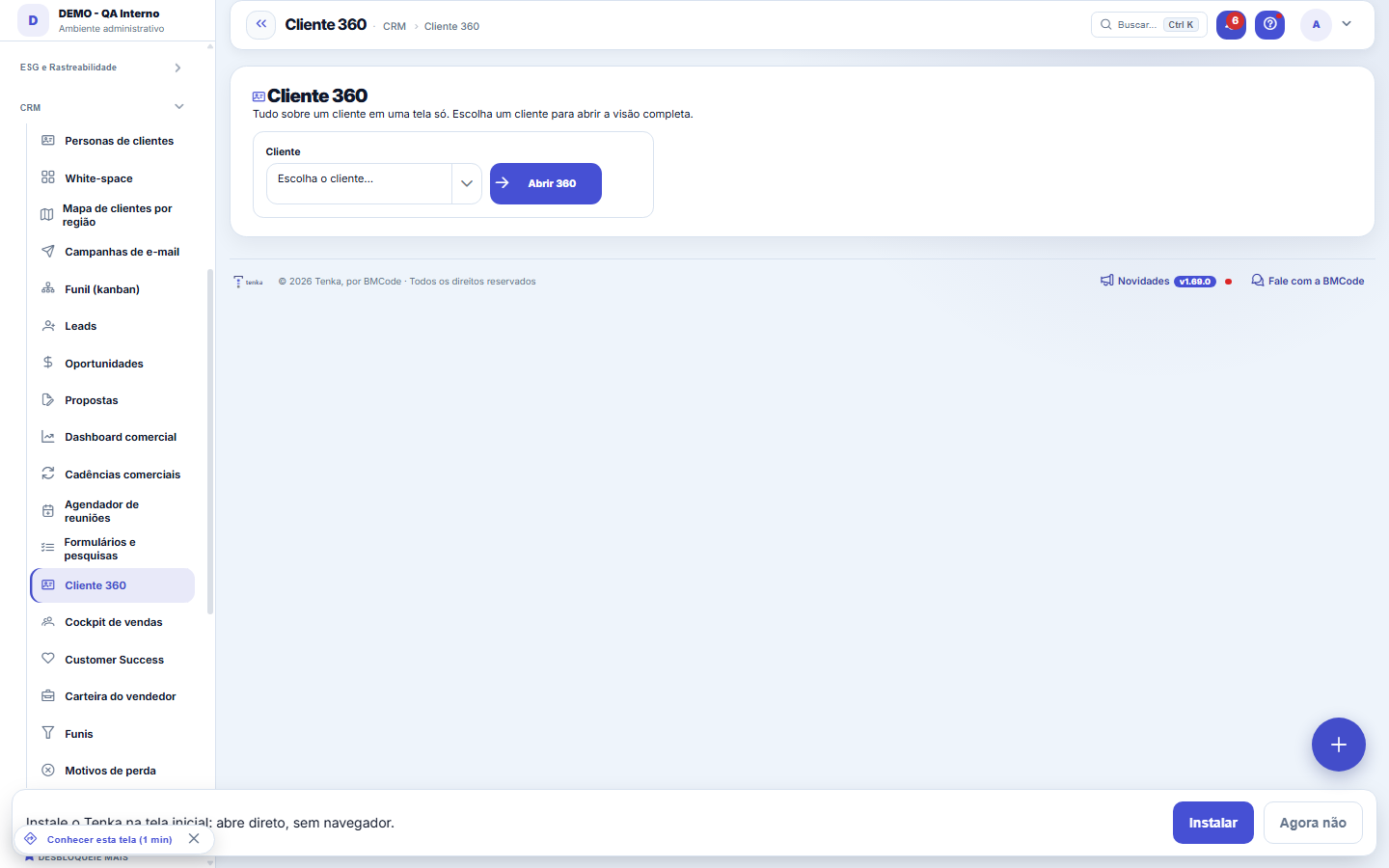Open the Escolha o cliente dropdown

[x=374, y=183]
